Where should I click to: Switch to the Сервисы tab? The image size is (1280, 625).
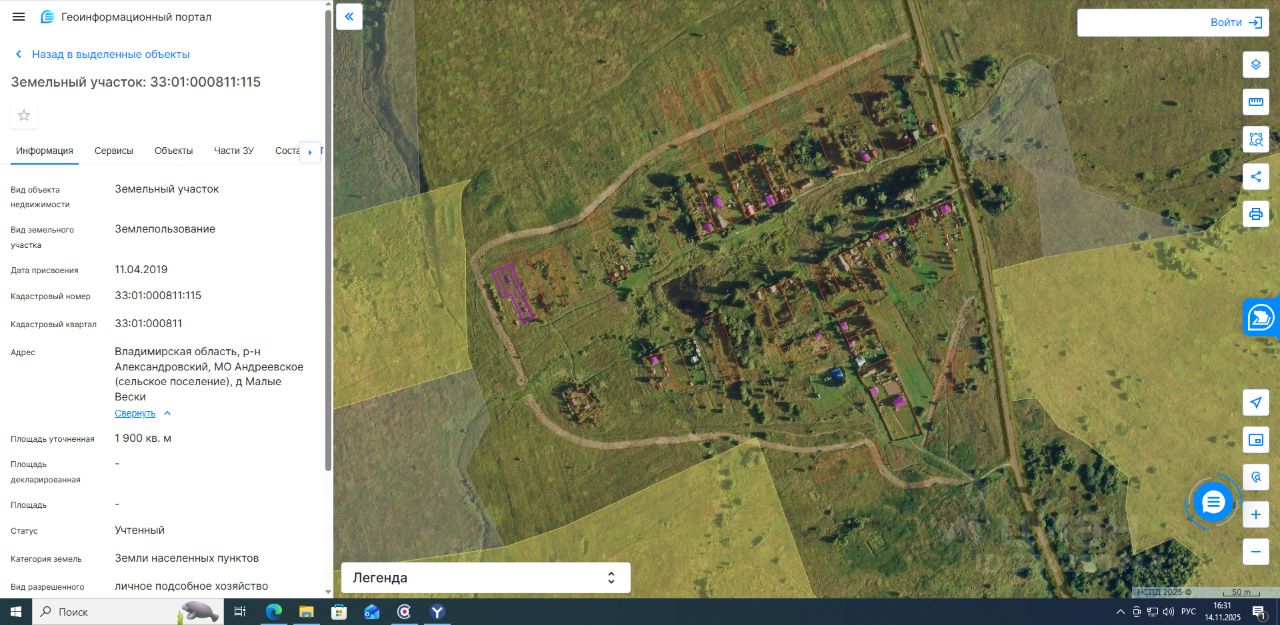pos(114,151)
